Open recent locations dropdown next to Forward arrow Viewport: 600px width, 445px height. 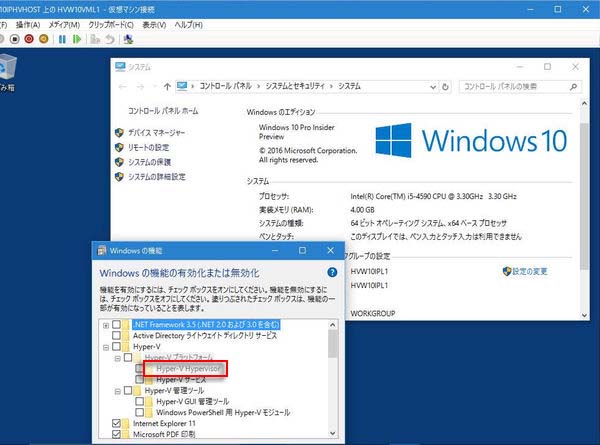(x=154, y=87)
